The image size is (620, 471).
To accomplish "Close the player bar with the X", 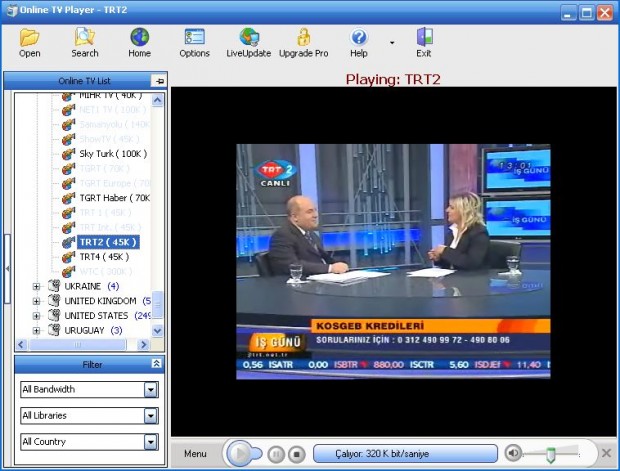I will click(606, 453).
